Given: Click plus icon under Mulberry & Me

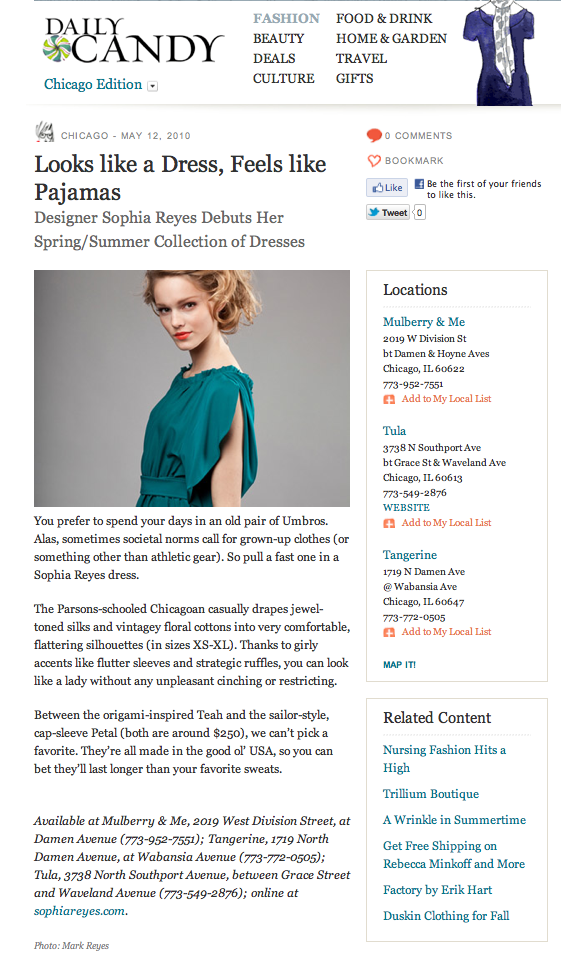Looking at the screenshot, I should (389, 399).
